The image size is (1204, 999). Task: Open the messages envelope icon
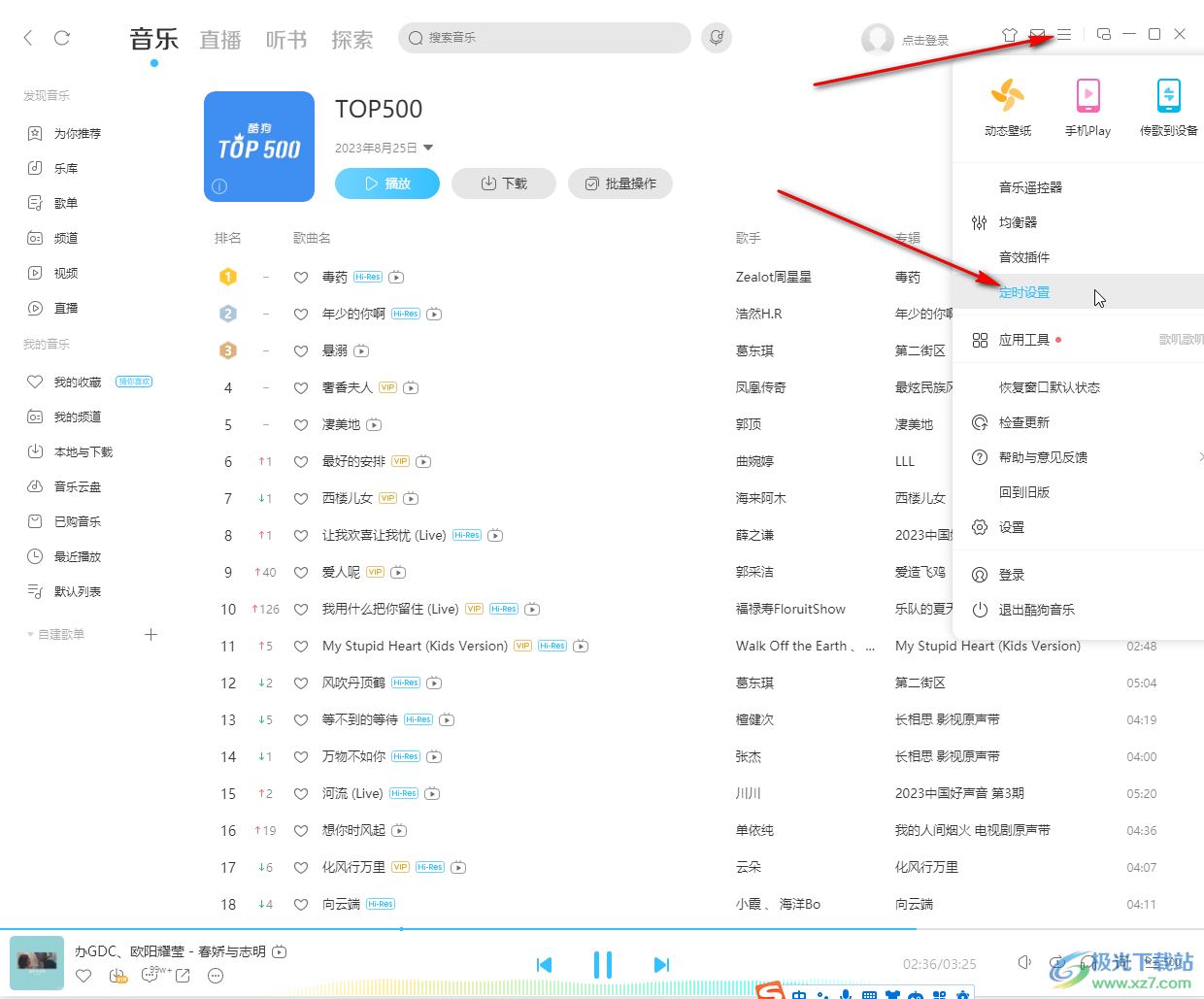[1037, 35]
